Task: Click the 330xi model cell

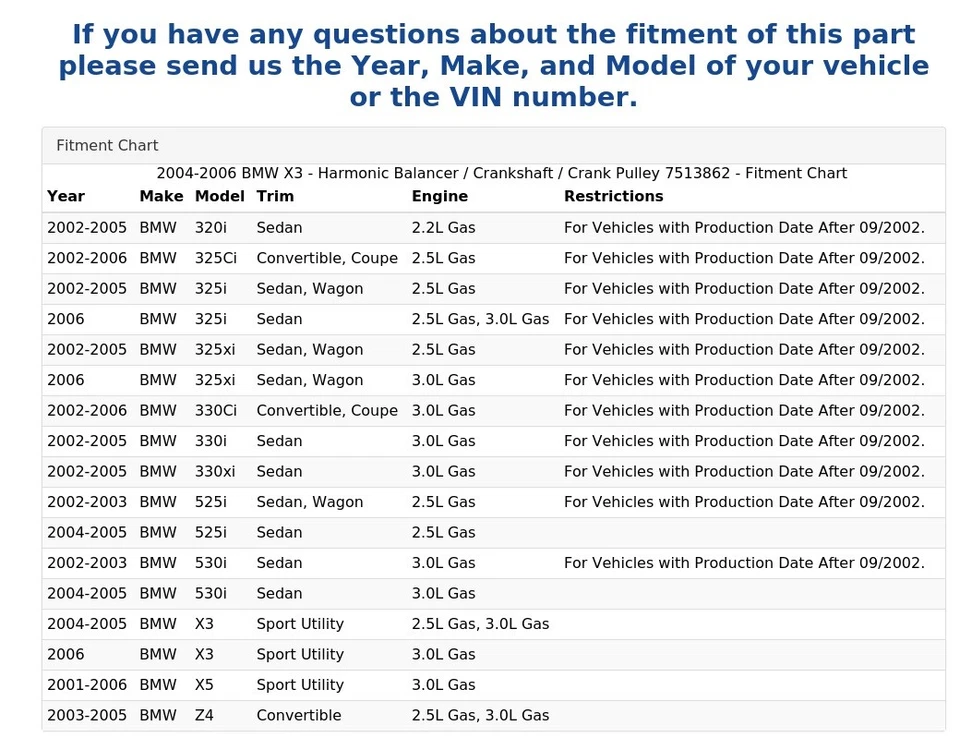Action: click(215, 472)
